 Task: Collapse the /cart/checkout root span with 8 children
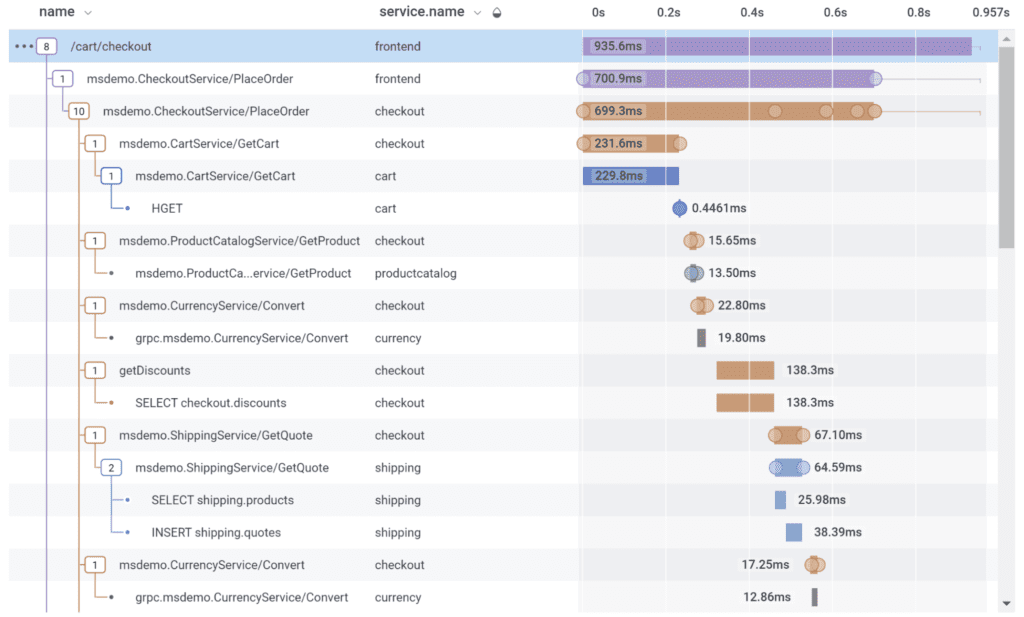point(46,46)
